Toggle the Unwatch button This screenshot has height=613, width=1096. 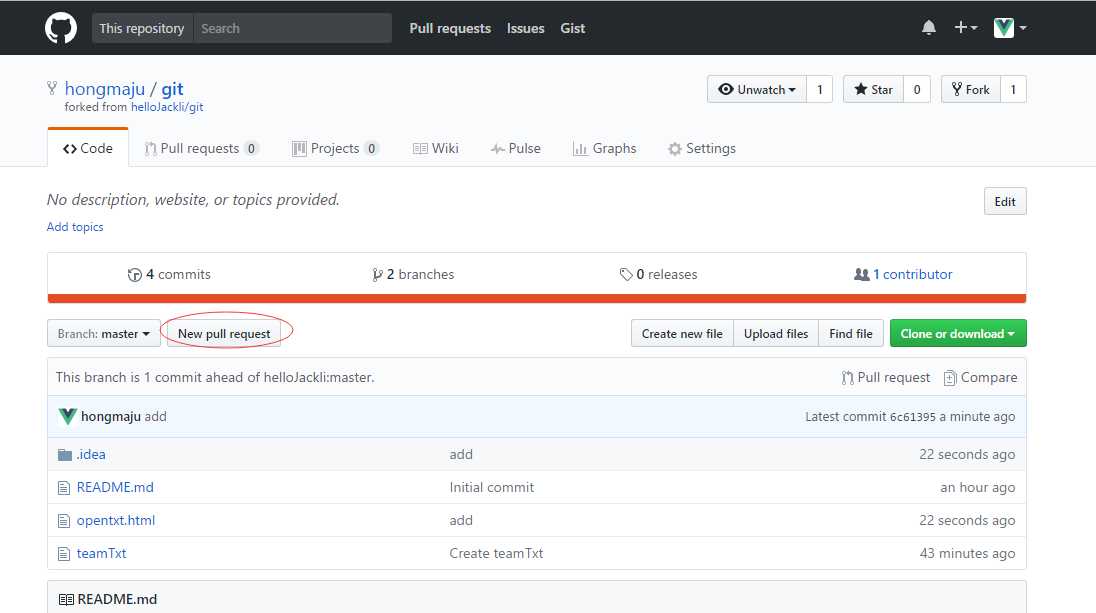[x=757, y=89]
